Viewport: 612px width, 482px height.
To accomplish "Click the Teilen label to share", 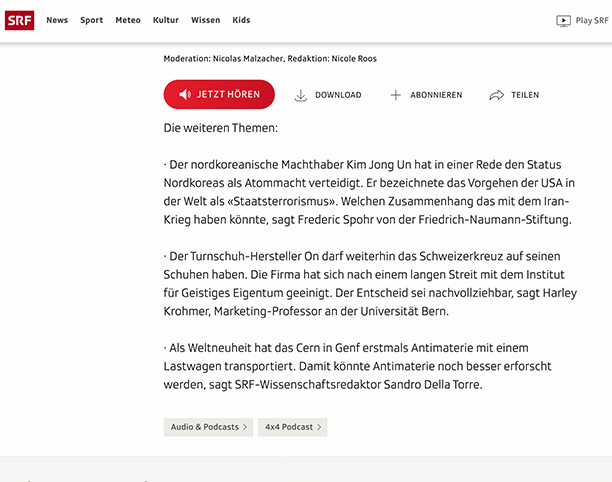I will [525, 95].
